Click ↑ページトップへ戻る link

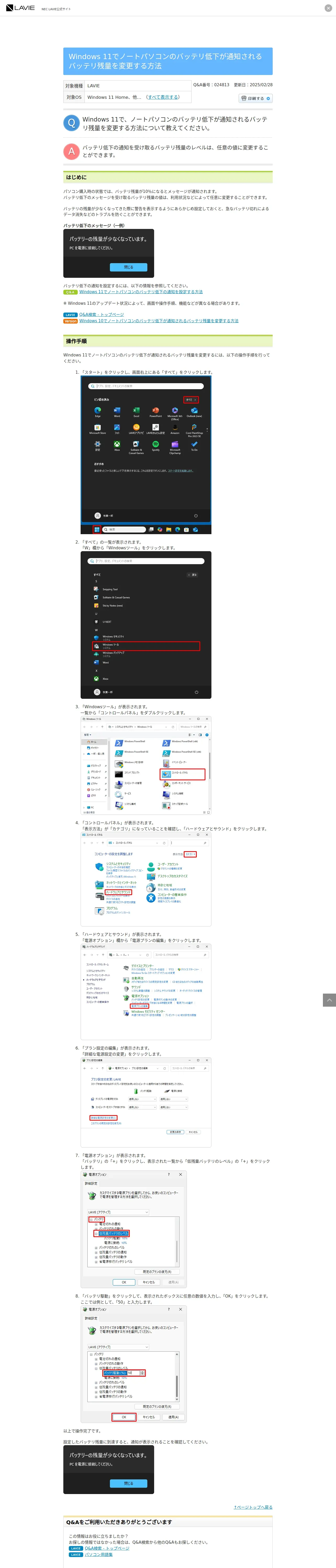(253, 1507)
